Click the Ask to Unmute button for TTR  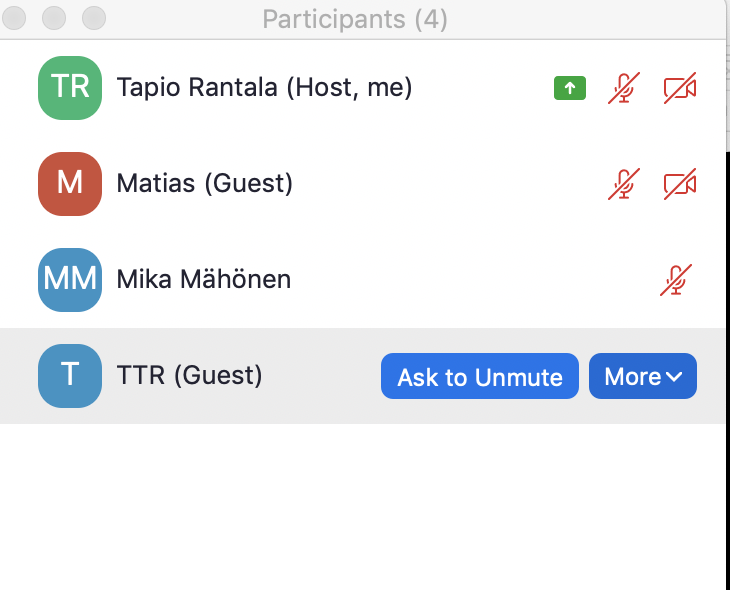coord(480,376)
